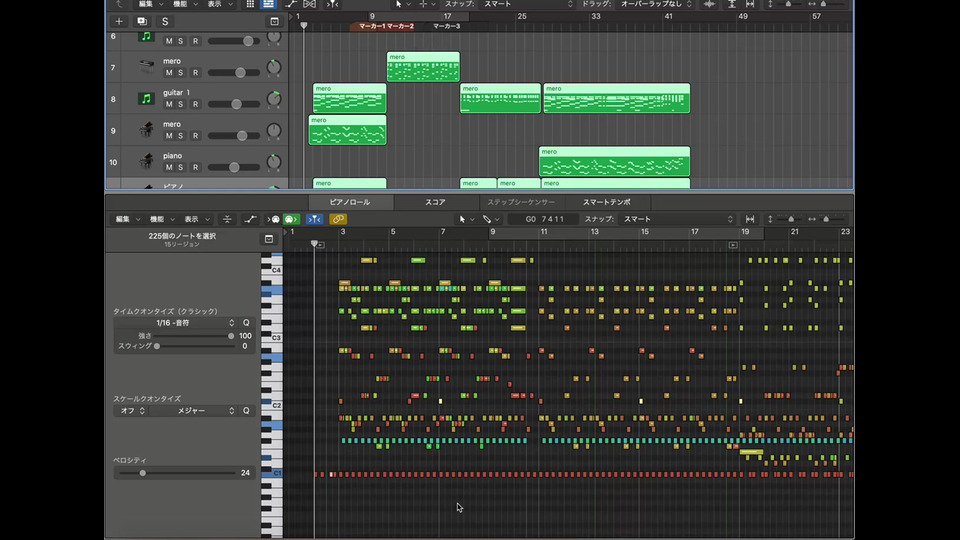
Task: Select the mero region on track 7
Action: click(423, 68)
